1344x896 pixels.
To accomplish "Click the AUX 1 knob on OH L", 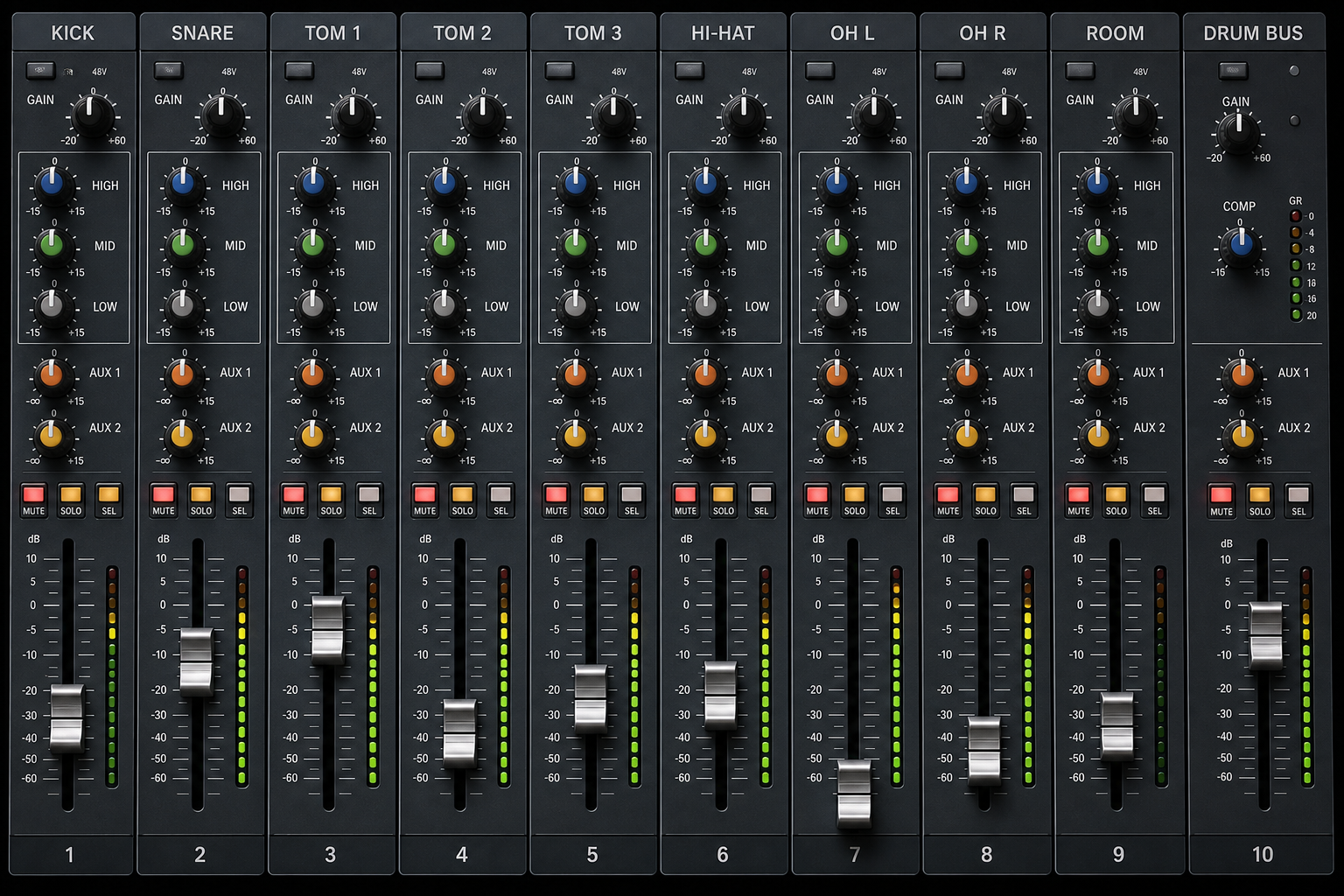I will pyautogui.click(x=836, y=376).
